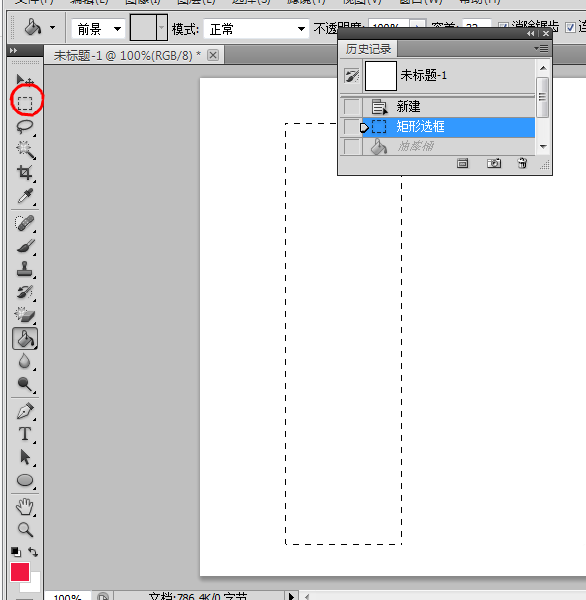Select the Magic Wand tool
This screenshot has height=600, width=586.
pyautogui.click(x=25, y=150)
